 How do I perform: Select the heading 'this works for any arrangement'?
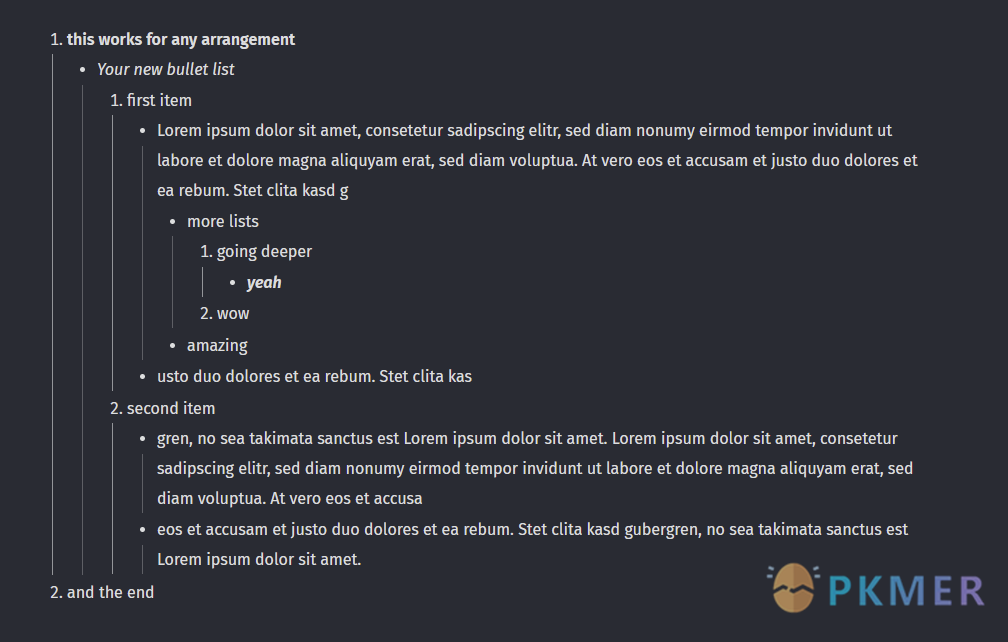coord(181,40)
